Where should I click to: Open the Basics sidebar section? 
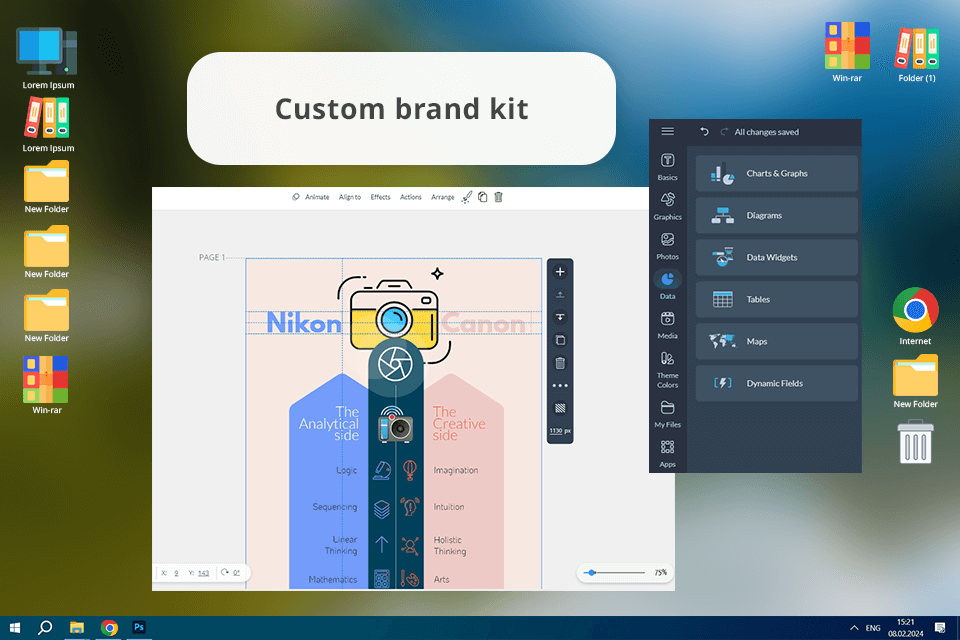point(667,167)
